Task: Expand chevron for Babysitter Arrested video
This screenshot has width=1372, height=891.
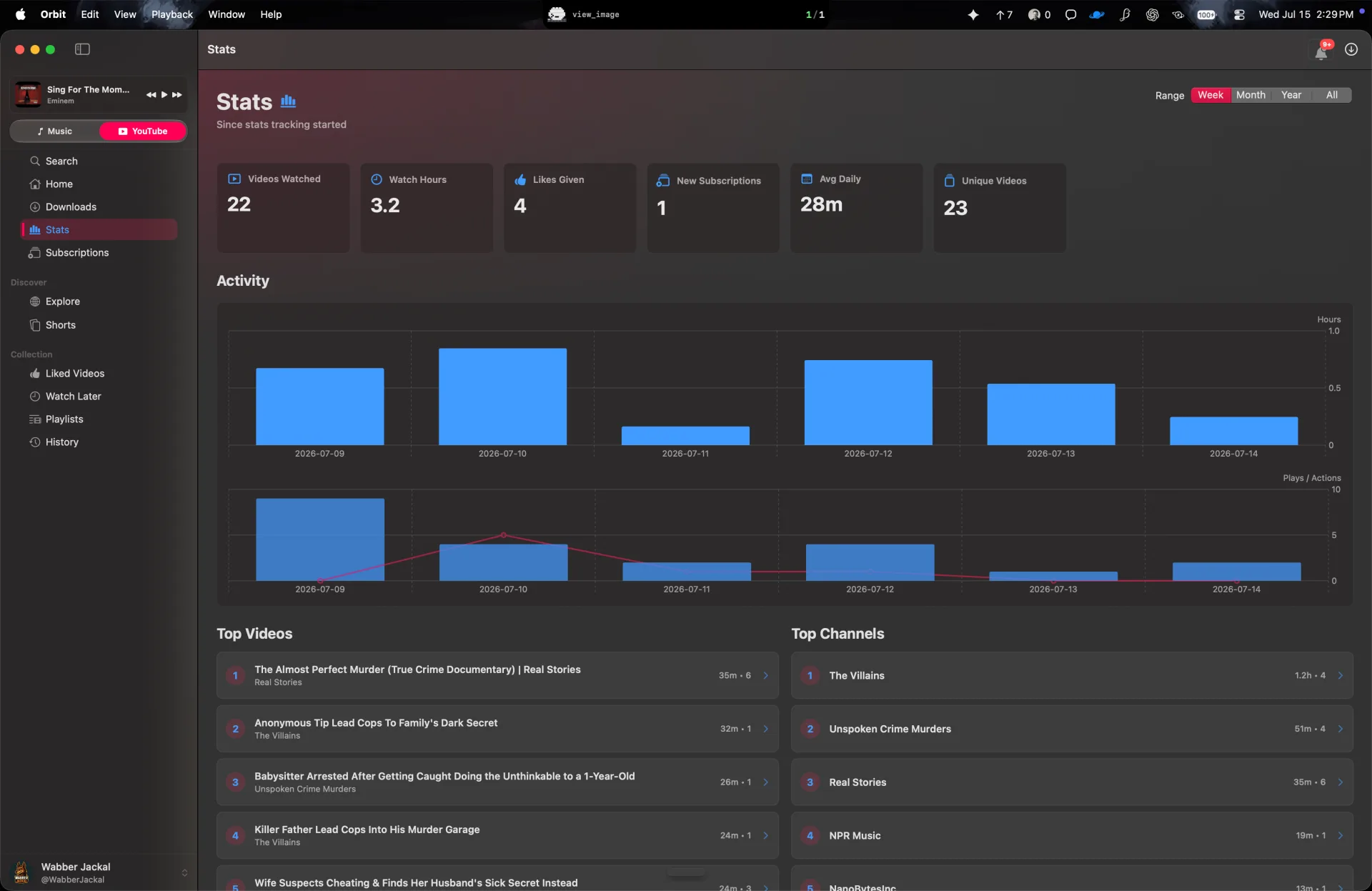Action: [766, 782]
